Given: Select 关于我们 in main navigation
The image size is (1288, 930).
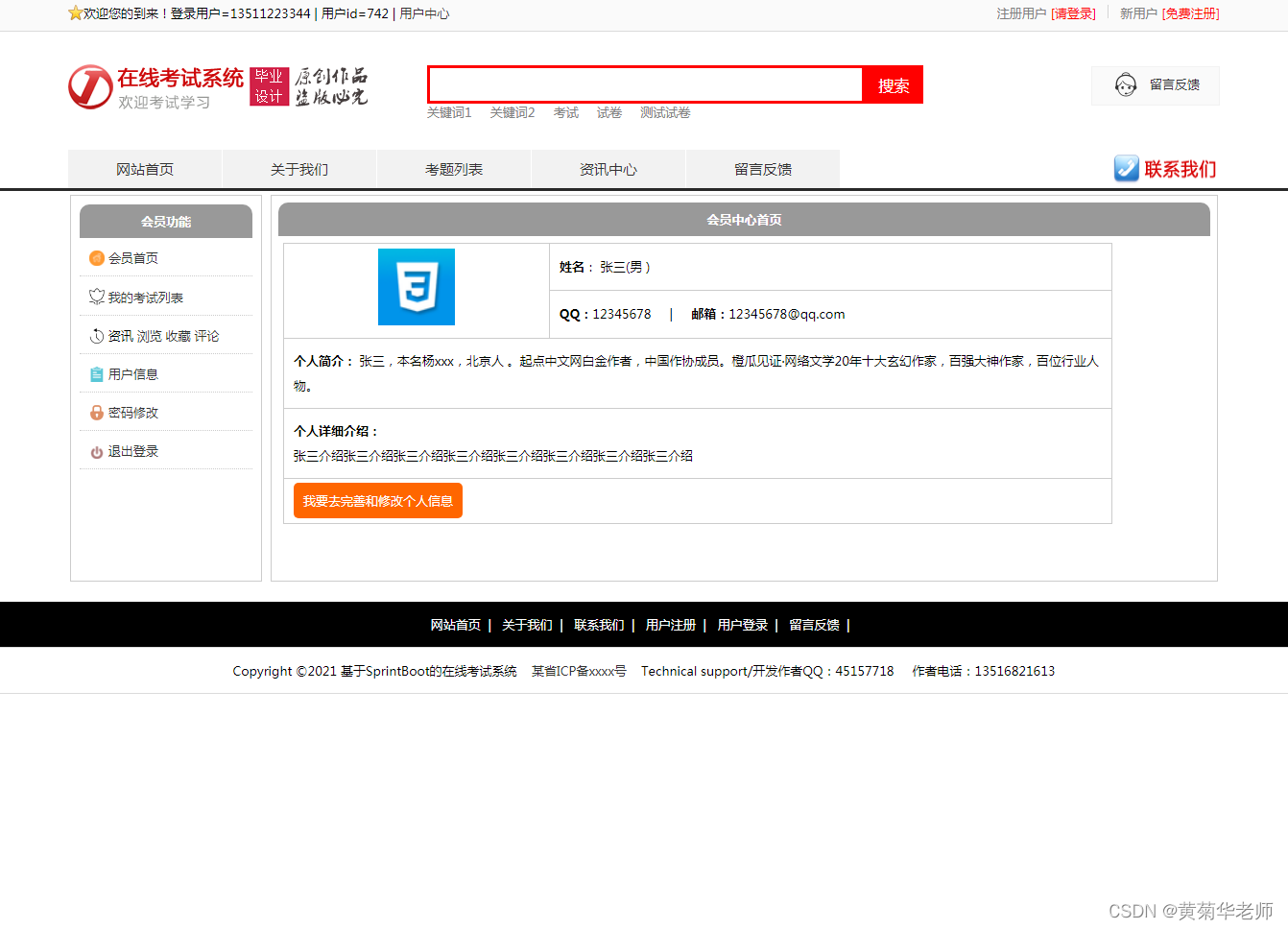Looking at the screenshot, I should point(299,169).
